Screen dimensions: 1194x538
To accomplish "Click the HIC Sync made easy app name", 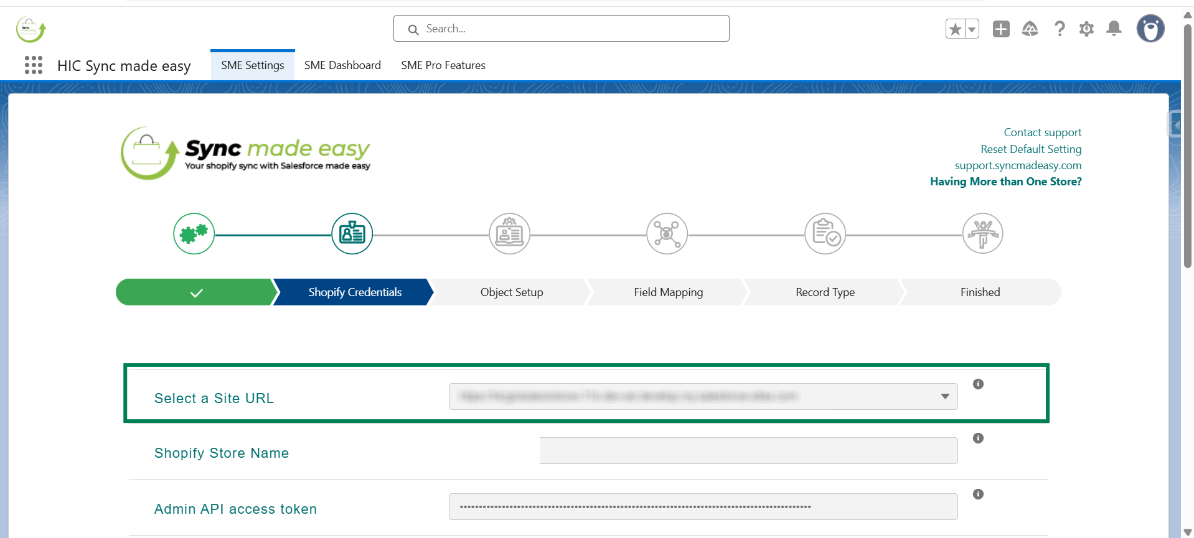I will pos(124,66).
